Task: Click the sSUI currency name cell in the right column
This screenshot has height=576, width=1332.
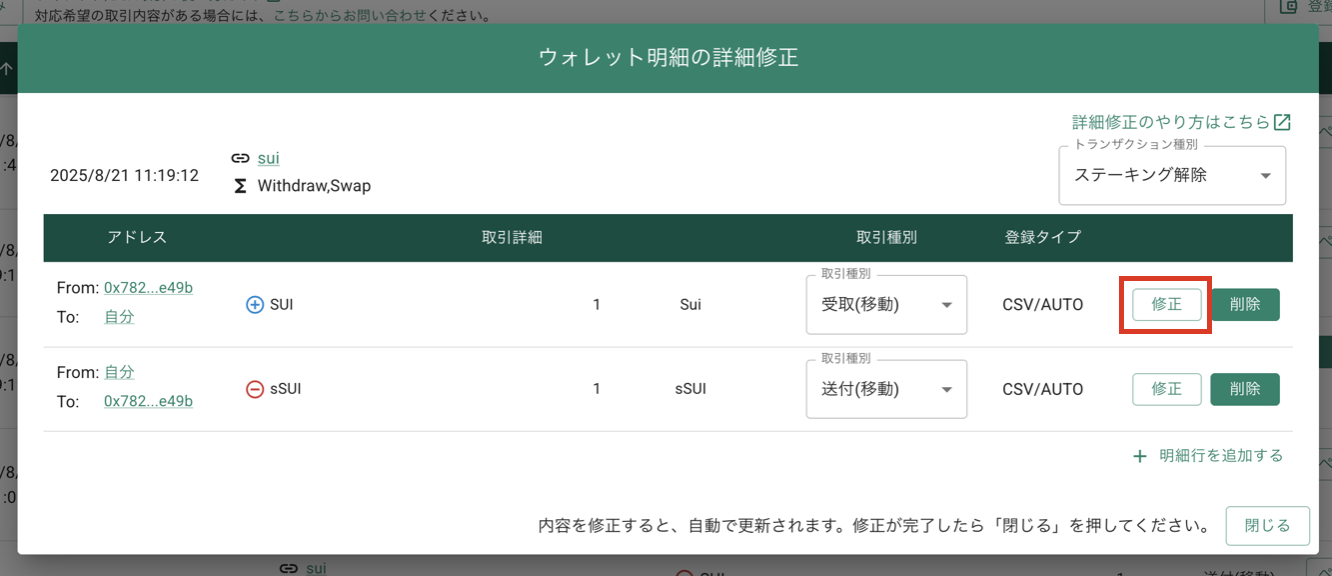Action: pyautogui.click(x=690, y=389)
